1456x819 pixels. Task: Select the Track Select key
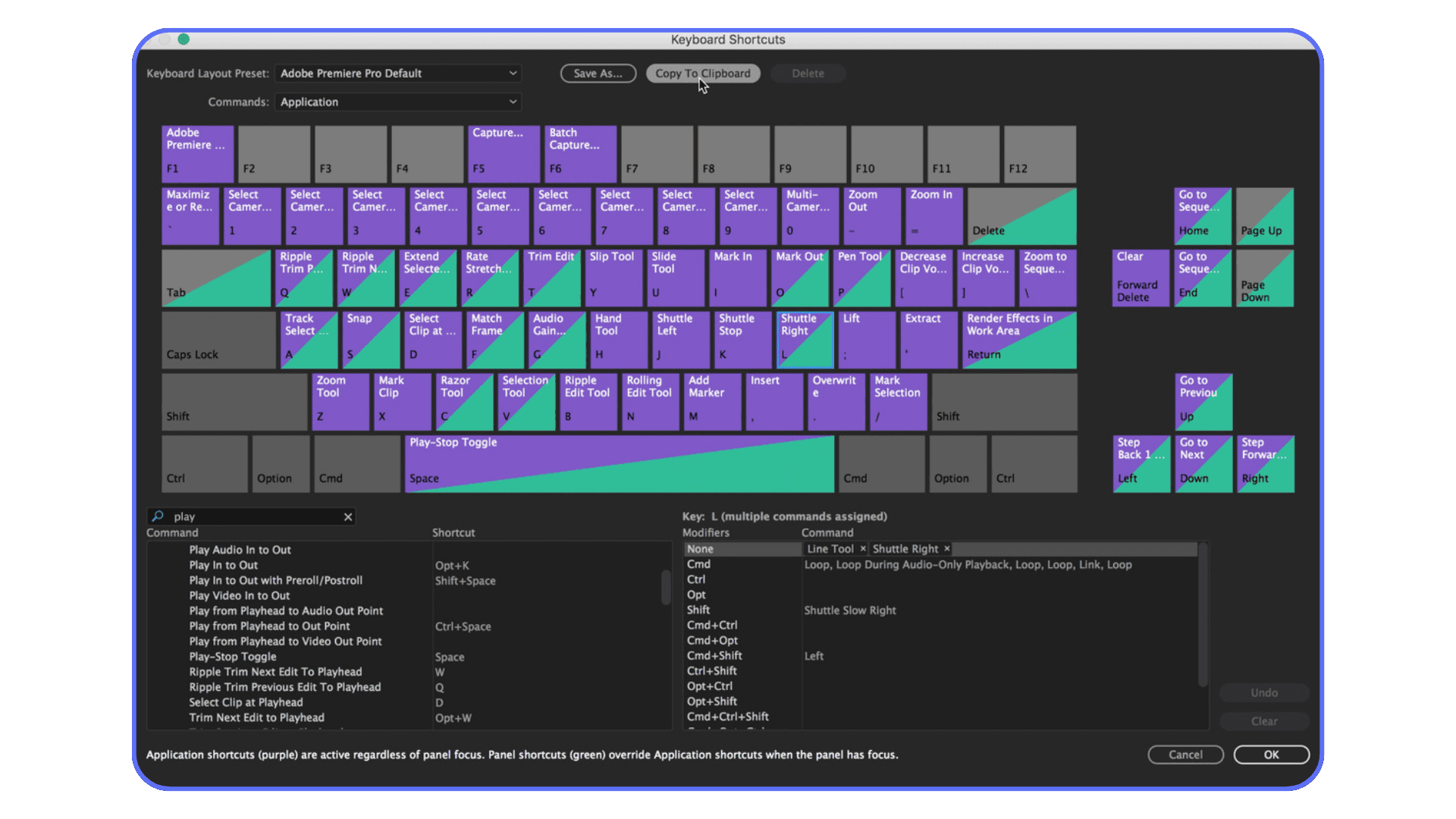point(308,339)
